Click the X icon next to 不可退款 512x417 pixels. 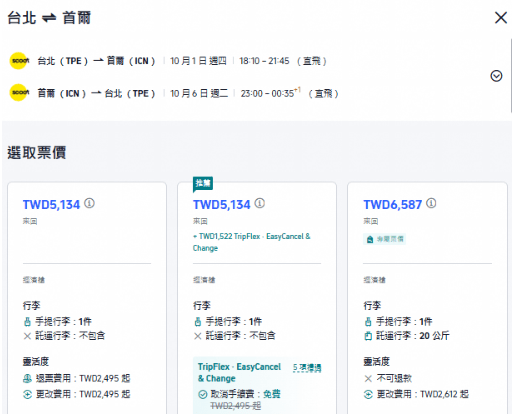click(368, 379)
